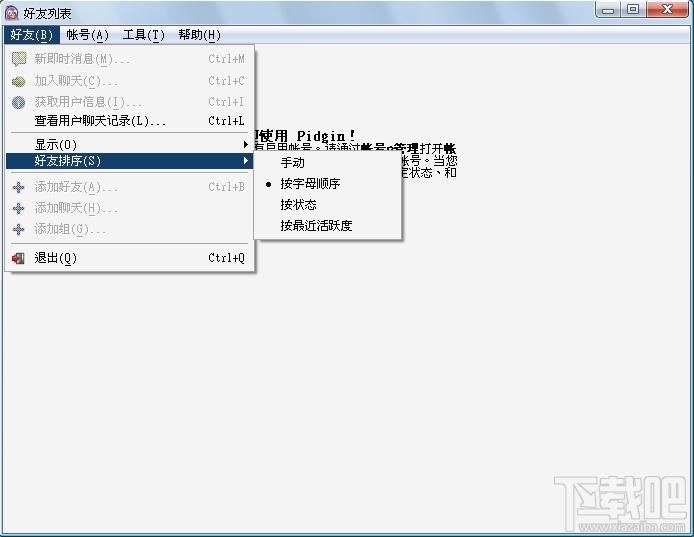This screenshot has width=694, height=537.
Task: Select 按字母顺序 alphabetical sort option
Action: click(x=328, y=183)
